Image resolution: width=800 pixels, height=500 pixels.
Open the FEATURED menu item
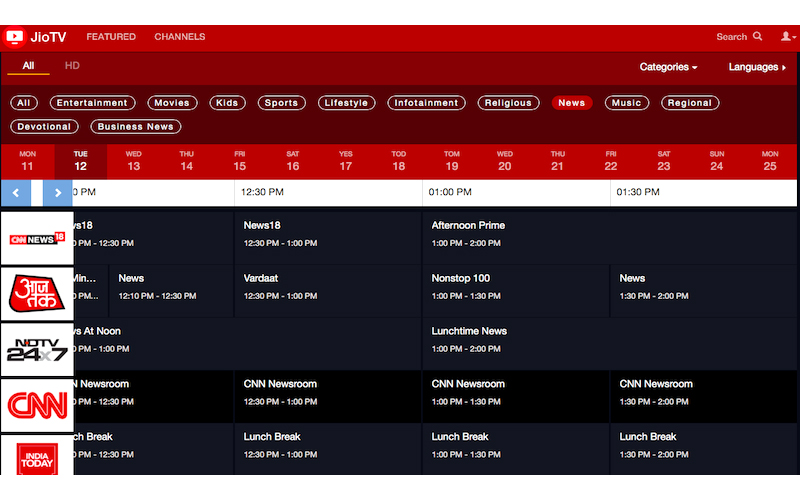(x=111, y=37)
